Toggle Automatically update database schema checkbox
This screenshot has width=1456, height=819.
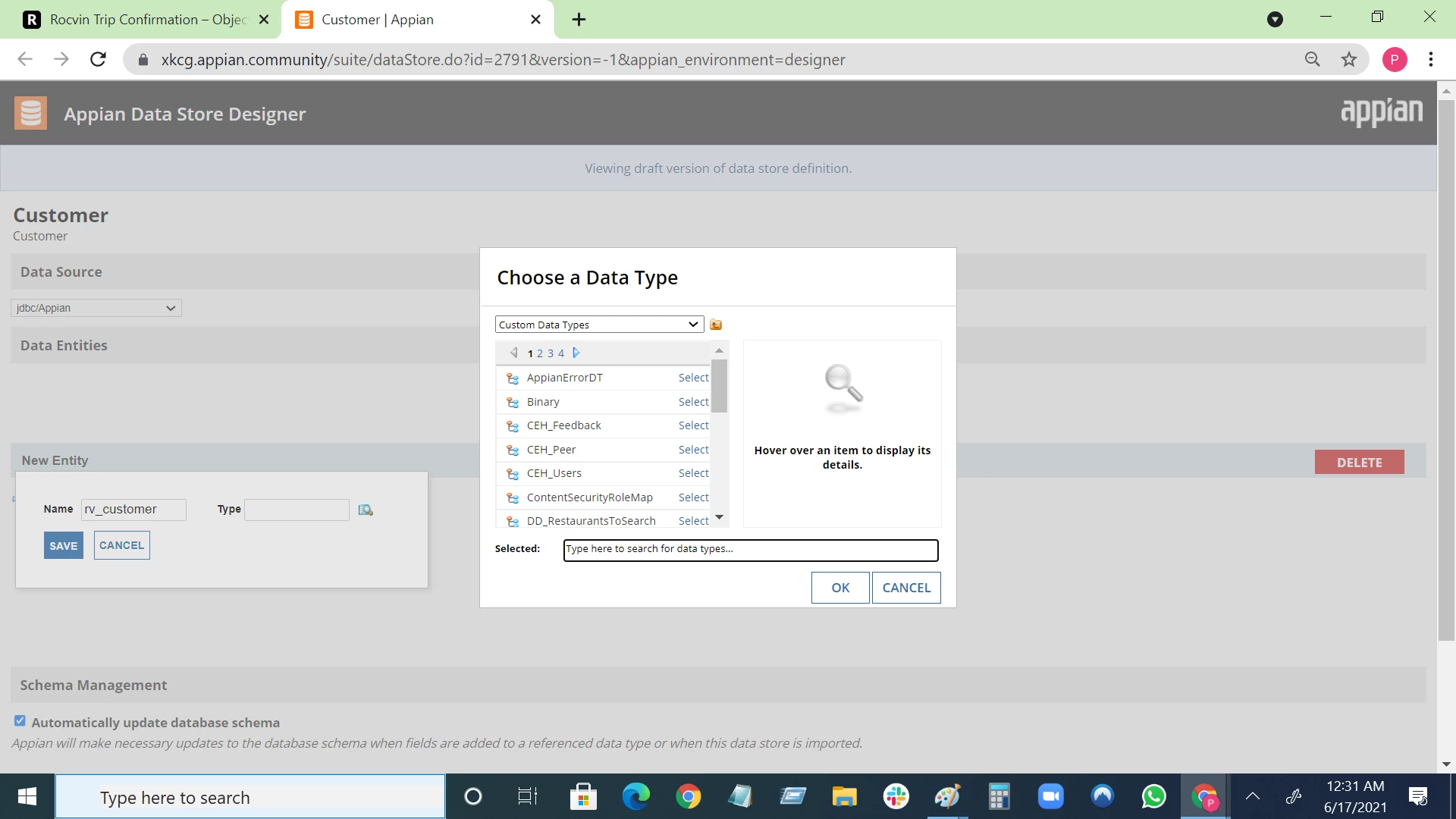(x=20, y=721)
